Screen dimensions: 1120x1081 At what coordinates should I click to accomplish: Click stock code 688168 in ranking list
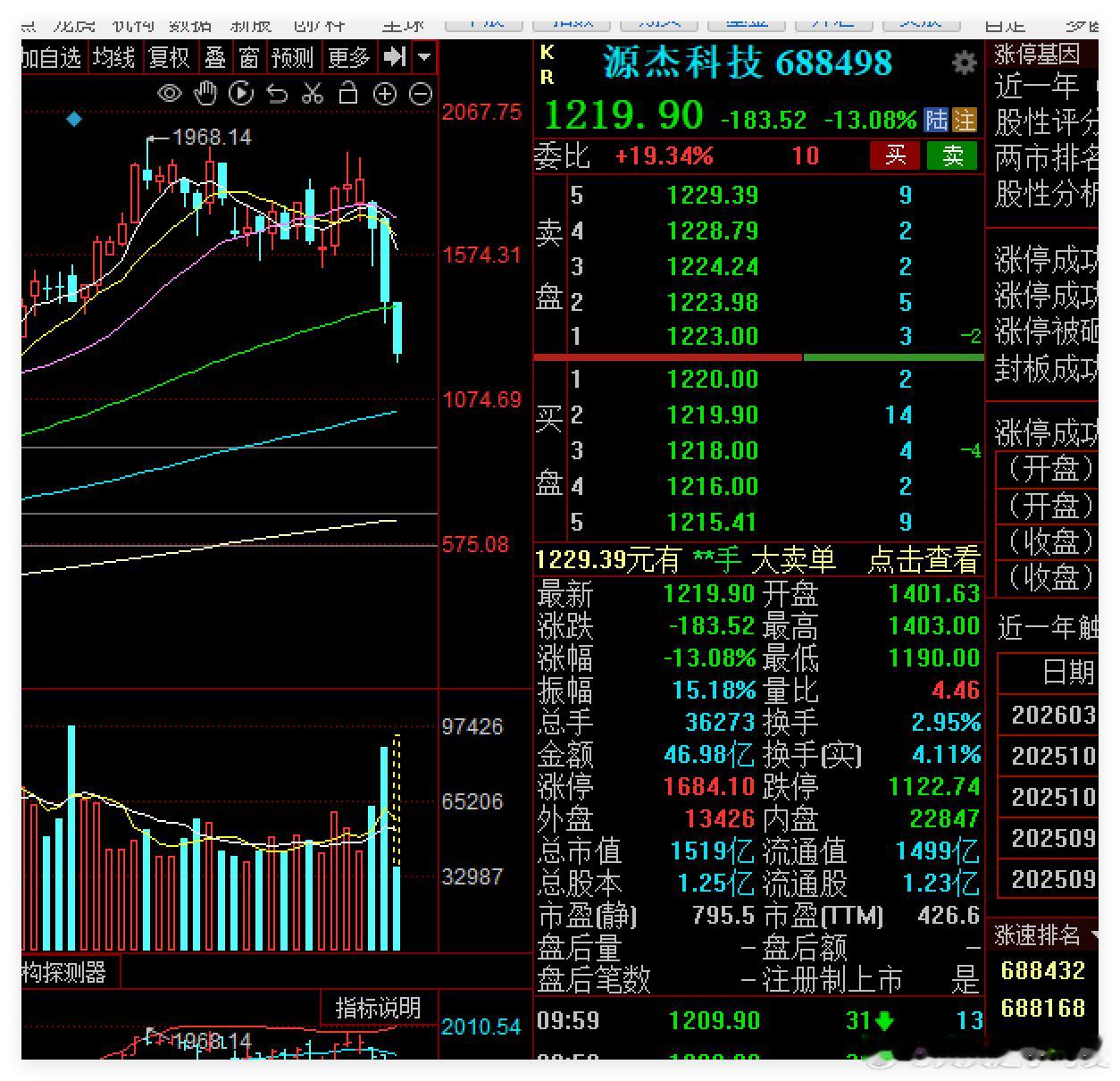click(x=1042, y=1008)
